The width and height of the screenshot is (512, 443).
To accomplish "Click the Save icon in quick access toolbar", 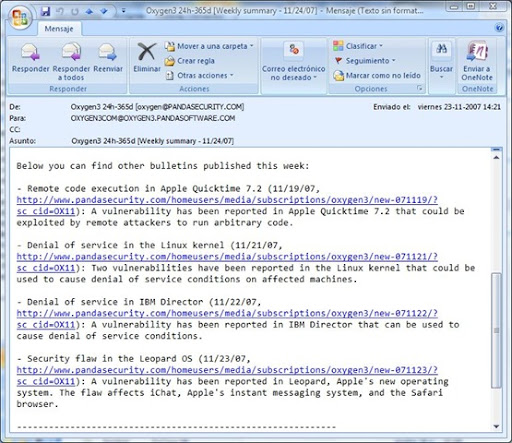I will [45, 11].
